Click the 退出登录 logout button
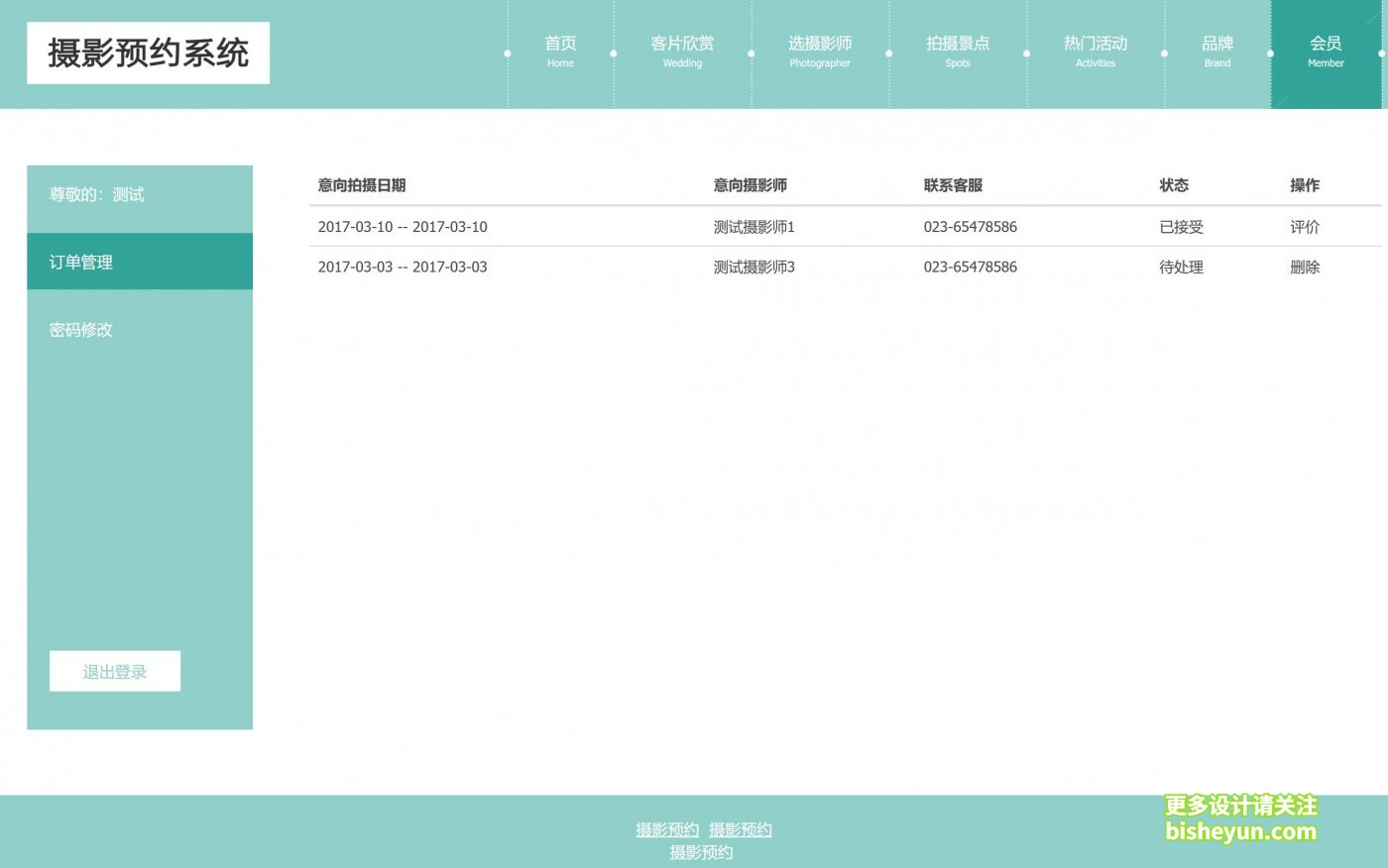This screenshot has width=1388, height=868. (115, 671)
